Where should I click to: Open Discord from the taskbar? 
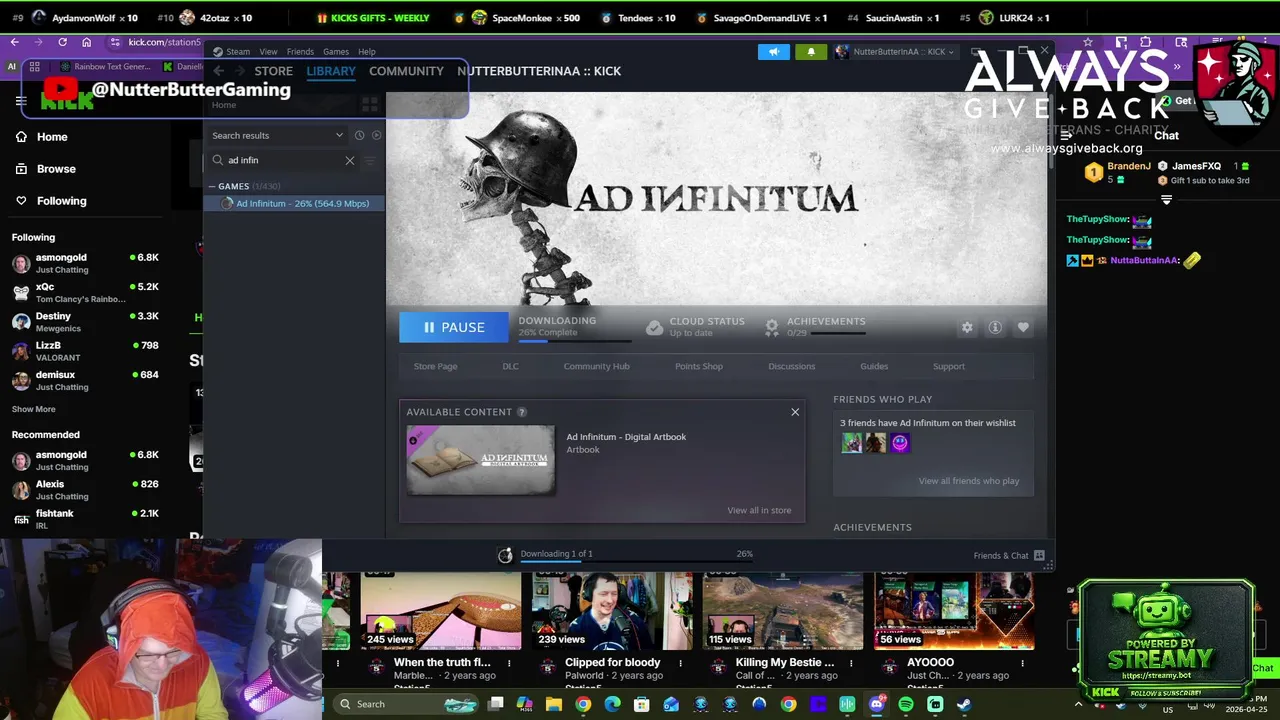pos(877,704)
